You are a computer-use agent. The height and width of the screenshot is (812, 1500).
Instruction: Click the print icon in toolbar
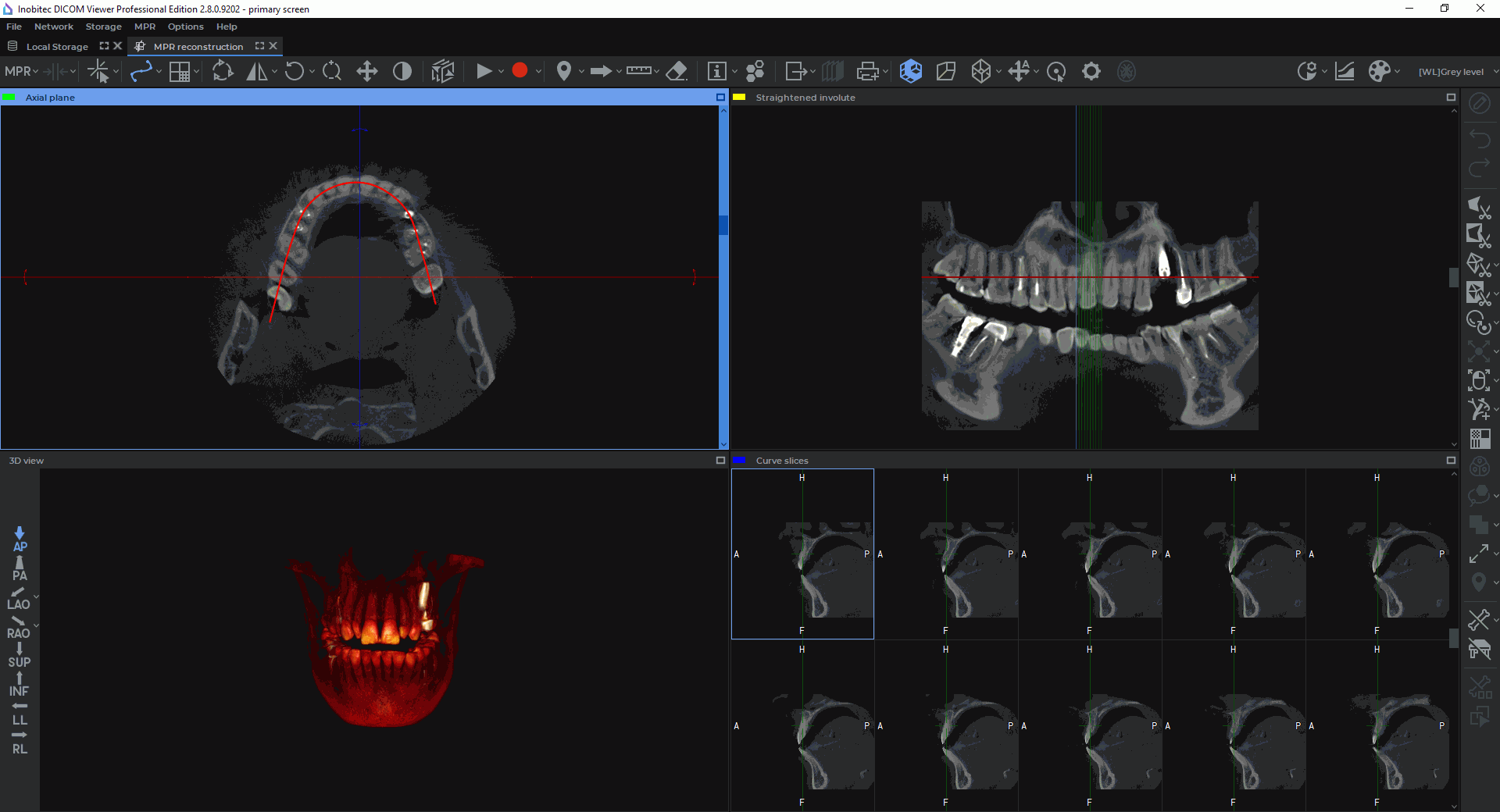[x=867, y=72]
